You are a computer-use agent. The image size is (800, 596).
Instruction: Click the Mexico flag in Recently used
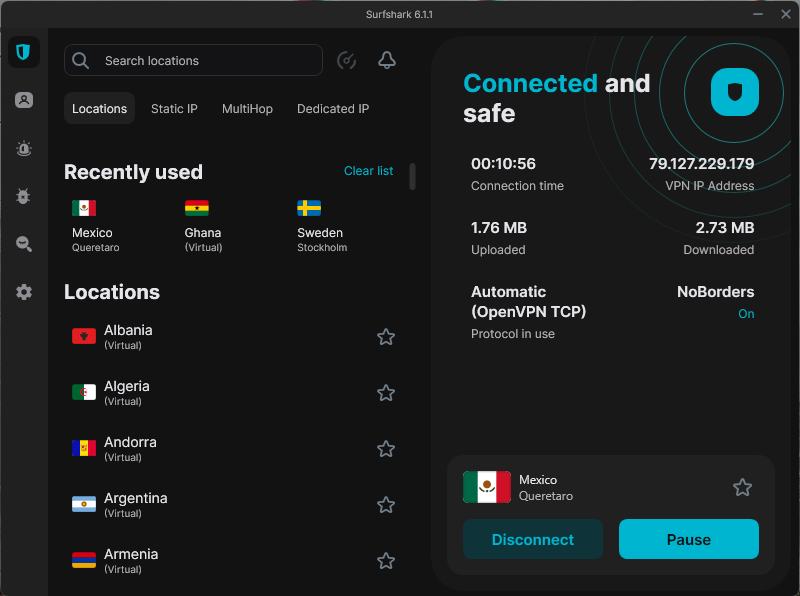click(x=84, y=208)
